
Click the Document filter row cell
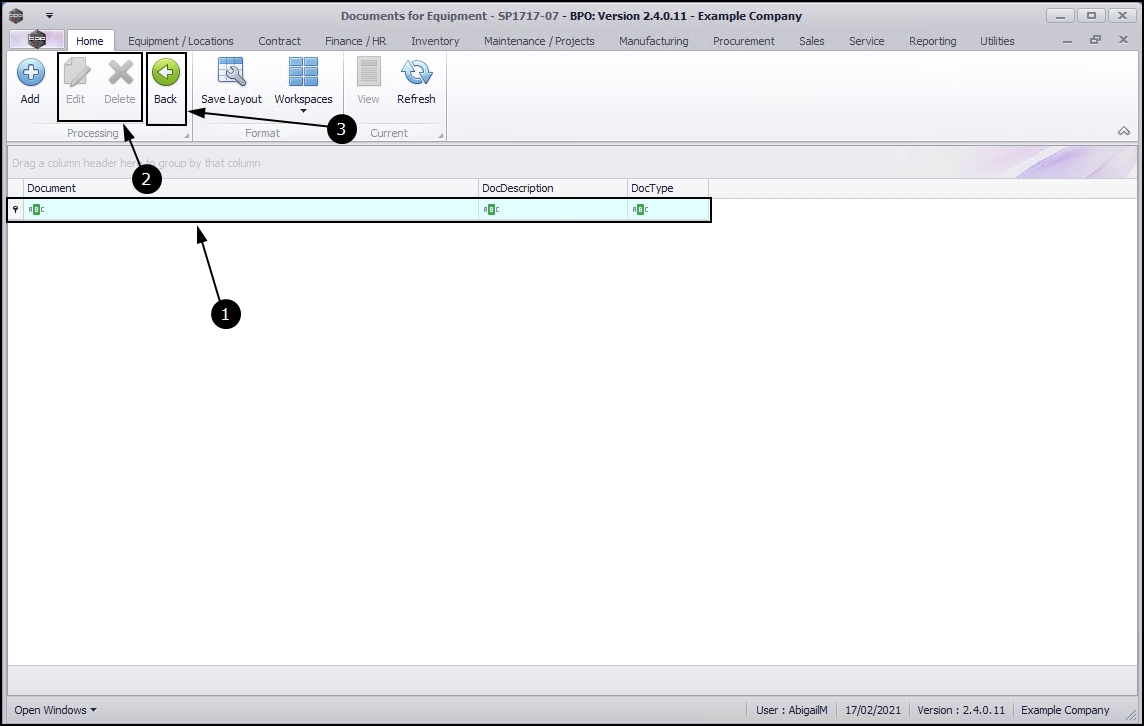(x=251, y=209)
